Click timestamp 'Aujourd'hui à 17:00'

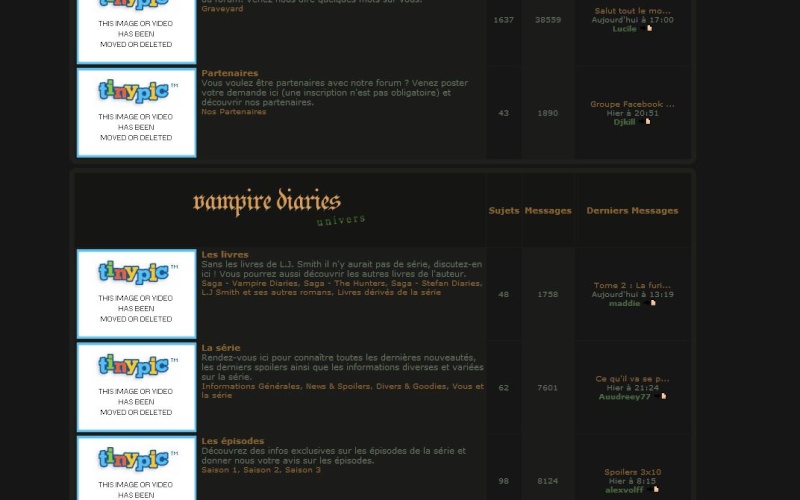632,20
